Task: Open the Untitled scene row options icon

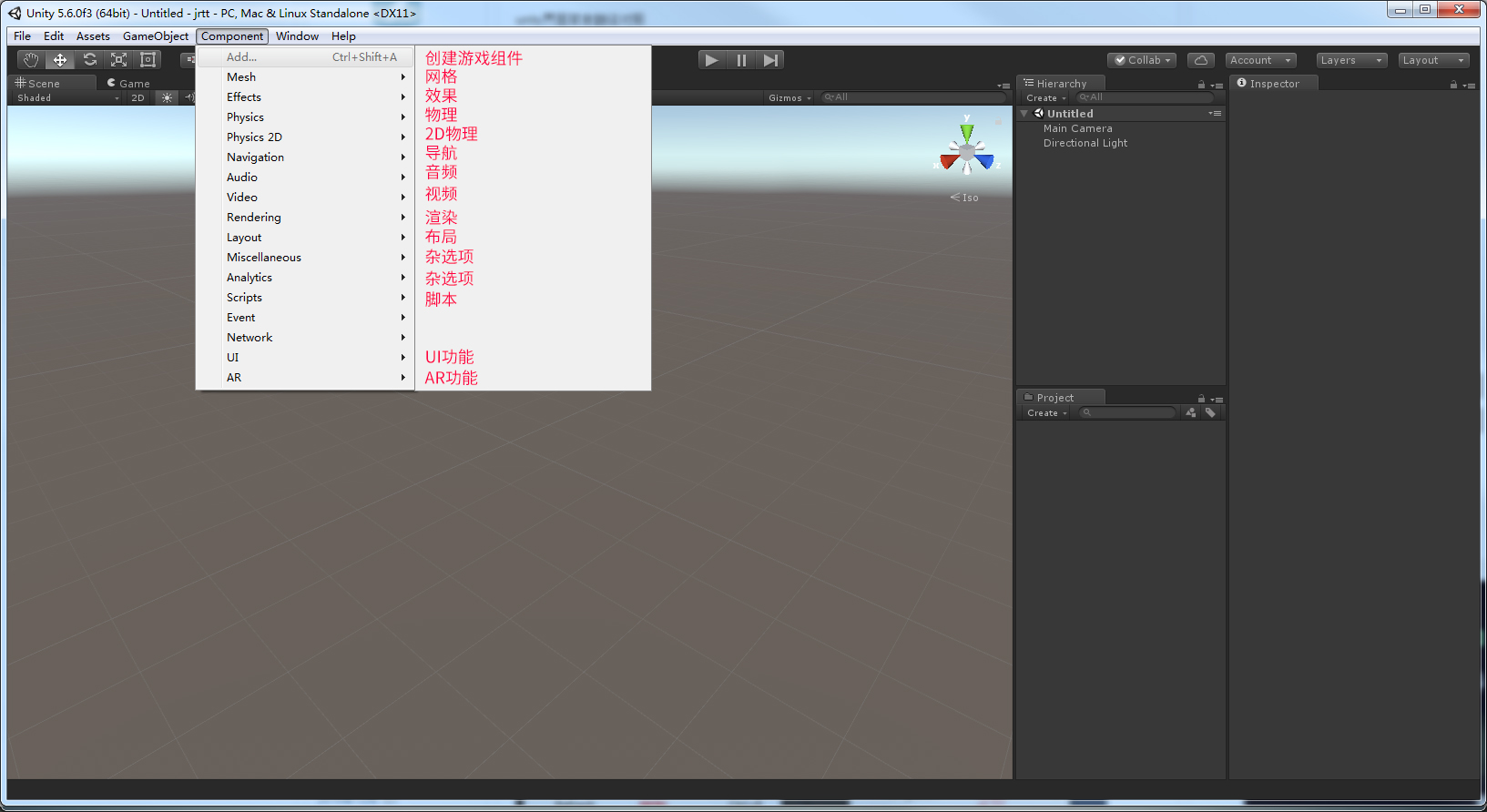Action: pos(1215,114)
